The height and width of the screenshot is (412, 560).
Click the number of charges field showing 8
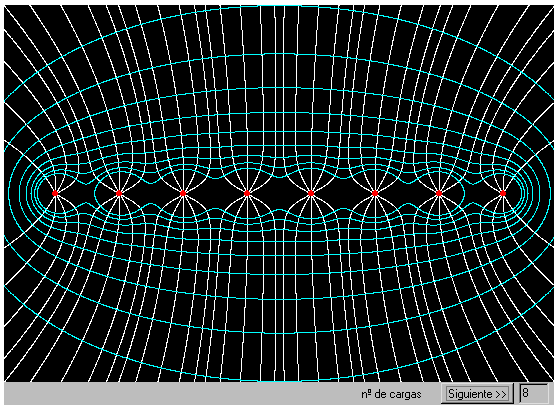534,393
